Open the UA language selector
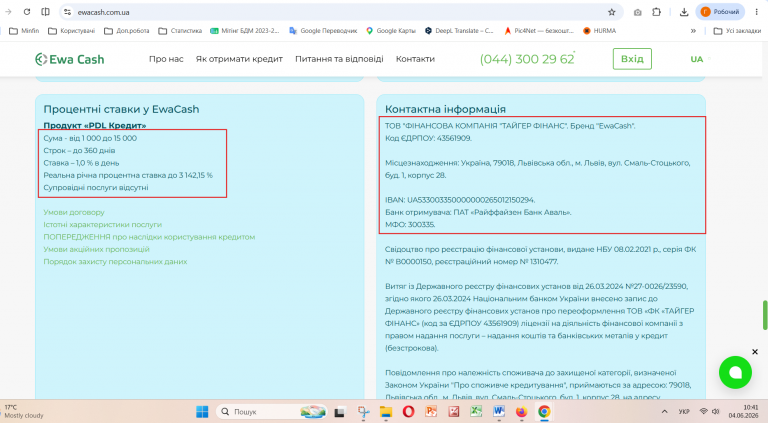Image resolution: width=768 pixels, height=423 pixels. pyautogui.click(x=697, y=59)
